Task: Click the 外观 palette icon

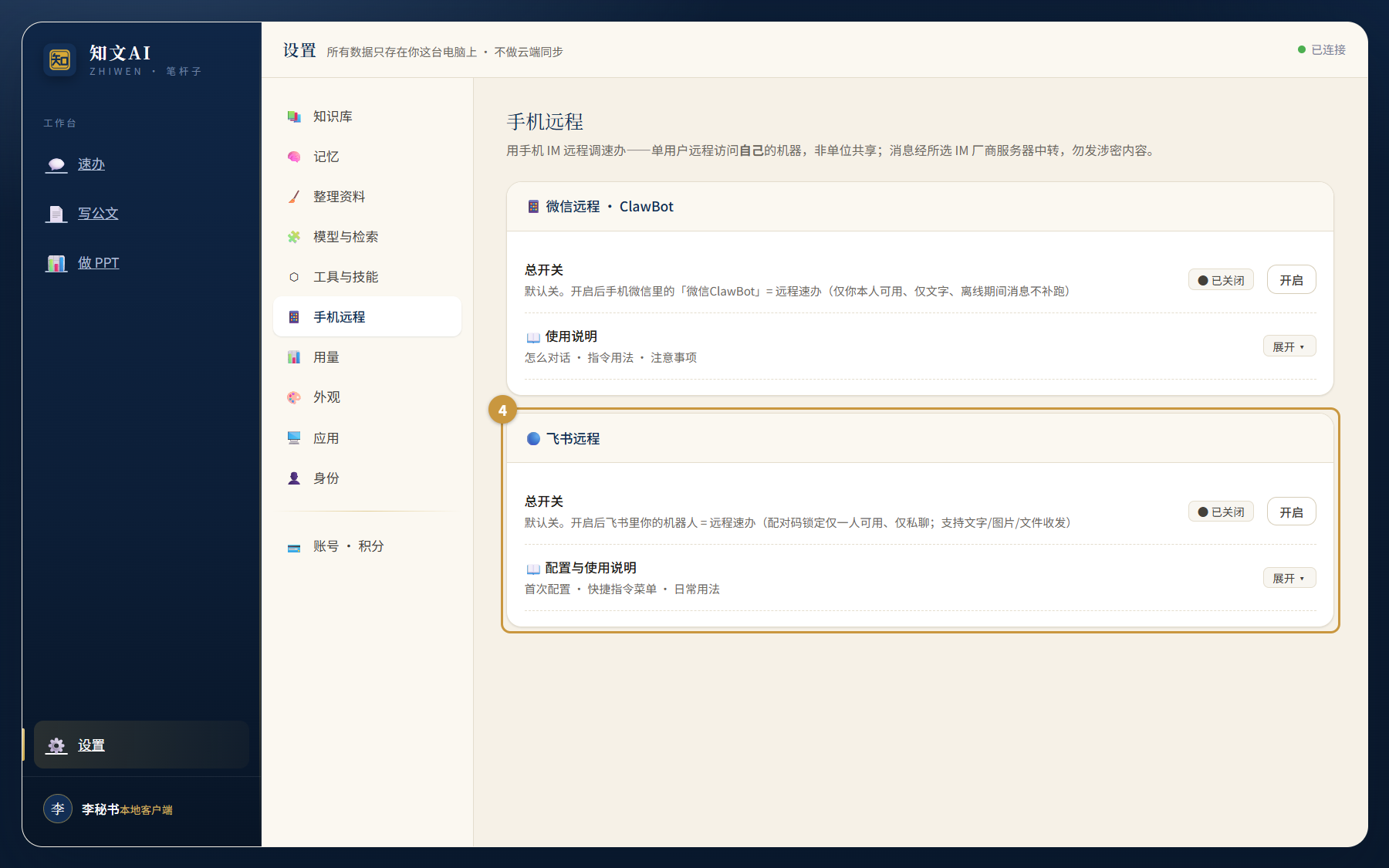Action: pyautogui.click(x=294, y=397)
